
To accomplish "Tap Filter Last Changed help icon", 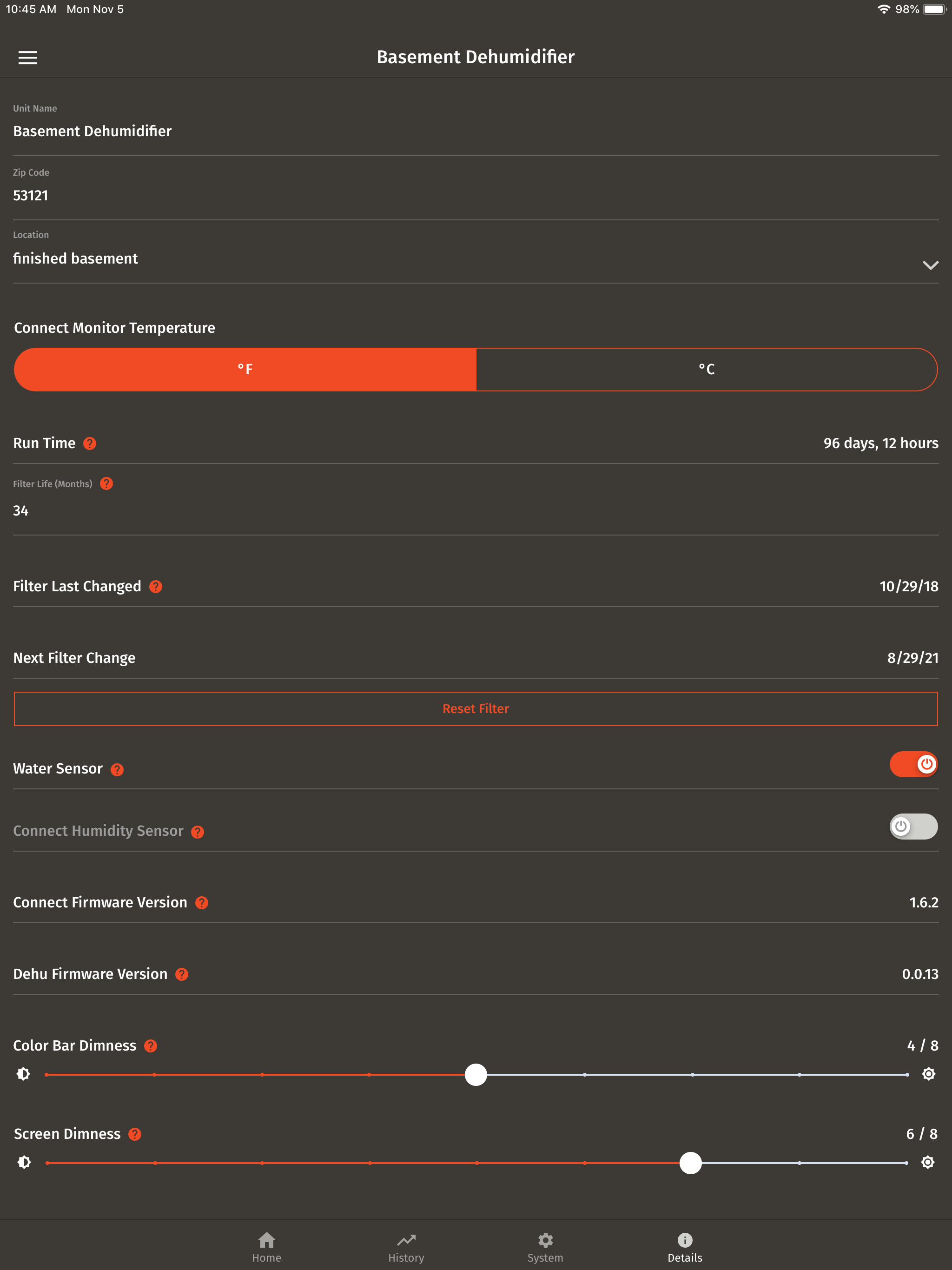I will tap(156, 586).
